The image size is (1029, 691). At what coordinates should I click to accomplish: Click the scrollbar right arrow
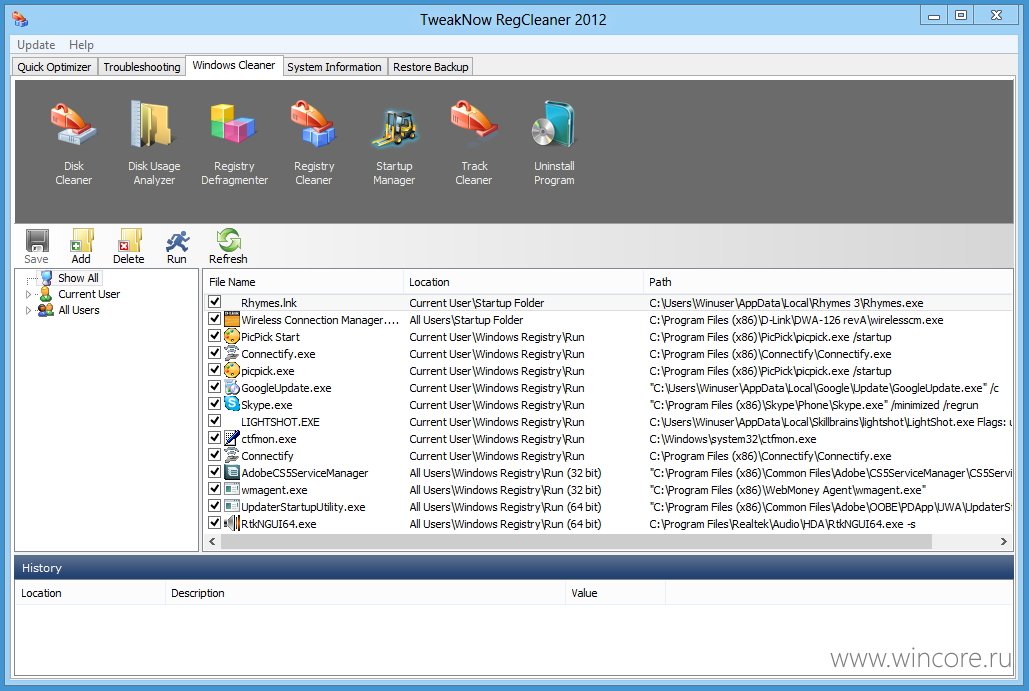tap(1003, 541)
